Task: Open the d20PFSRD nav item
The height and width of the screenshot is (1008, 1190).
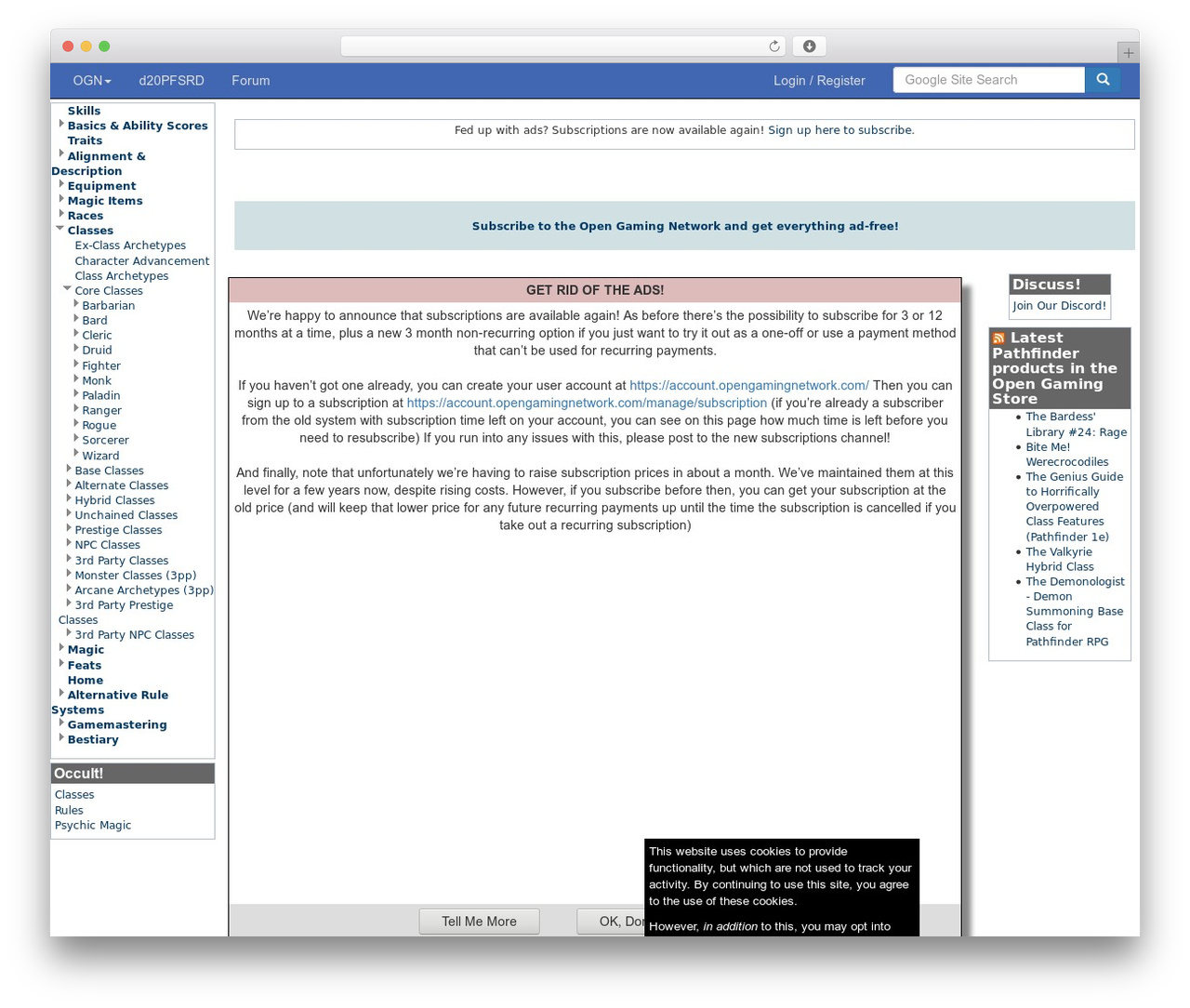Action: (x=171, y=81)
